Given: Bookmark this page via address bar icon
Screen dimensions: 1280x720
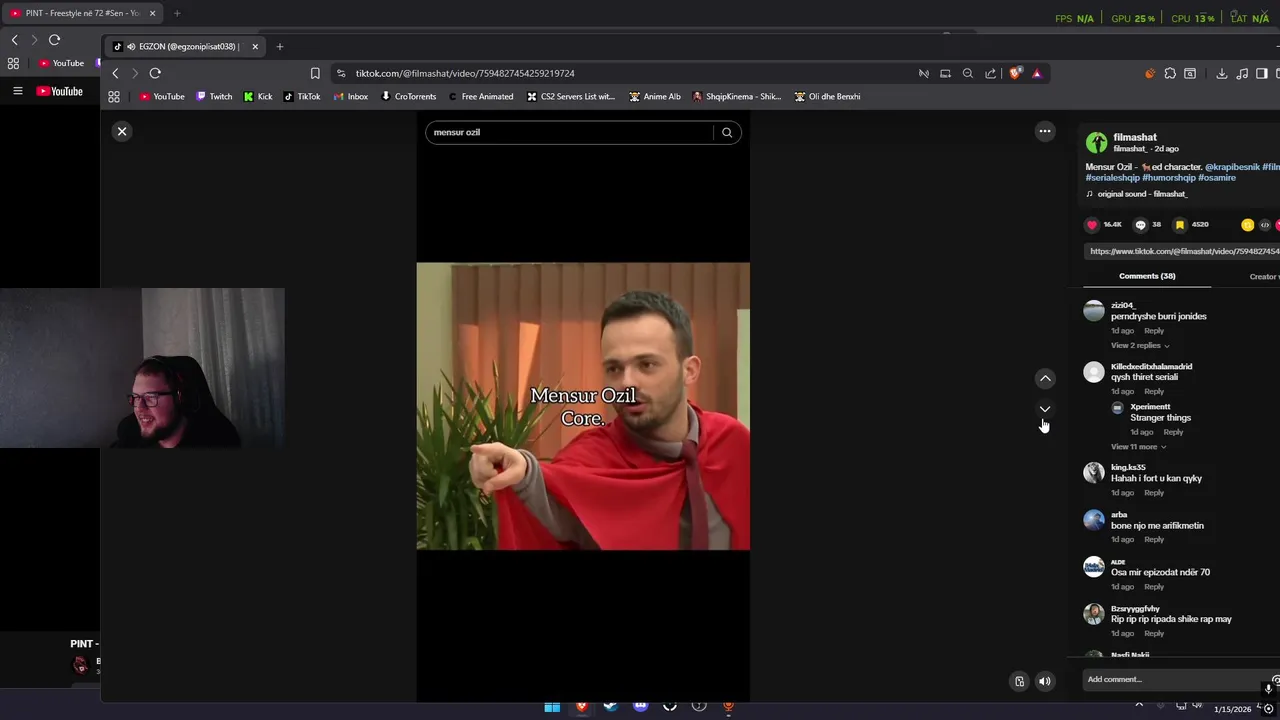Looking at the screenshot, I should [315, 73].
